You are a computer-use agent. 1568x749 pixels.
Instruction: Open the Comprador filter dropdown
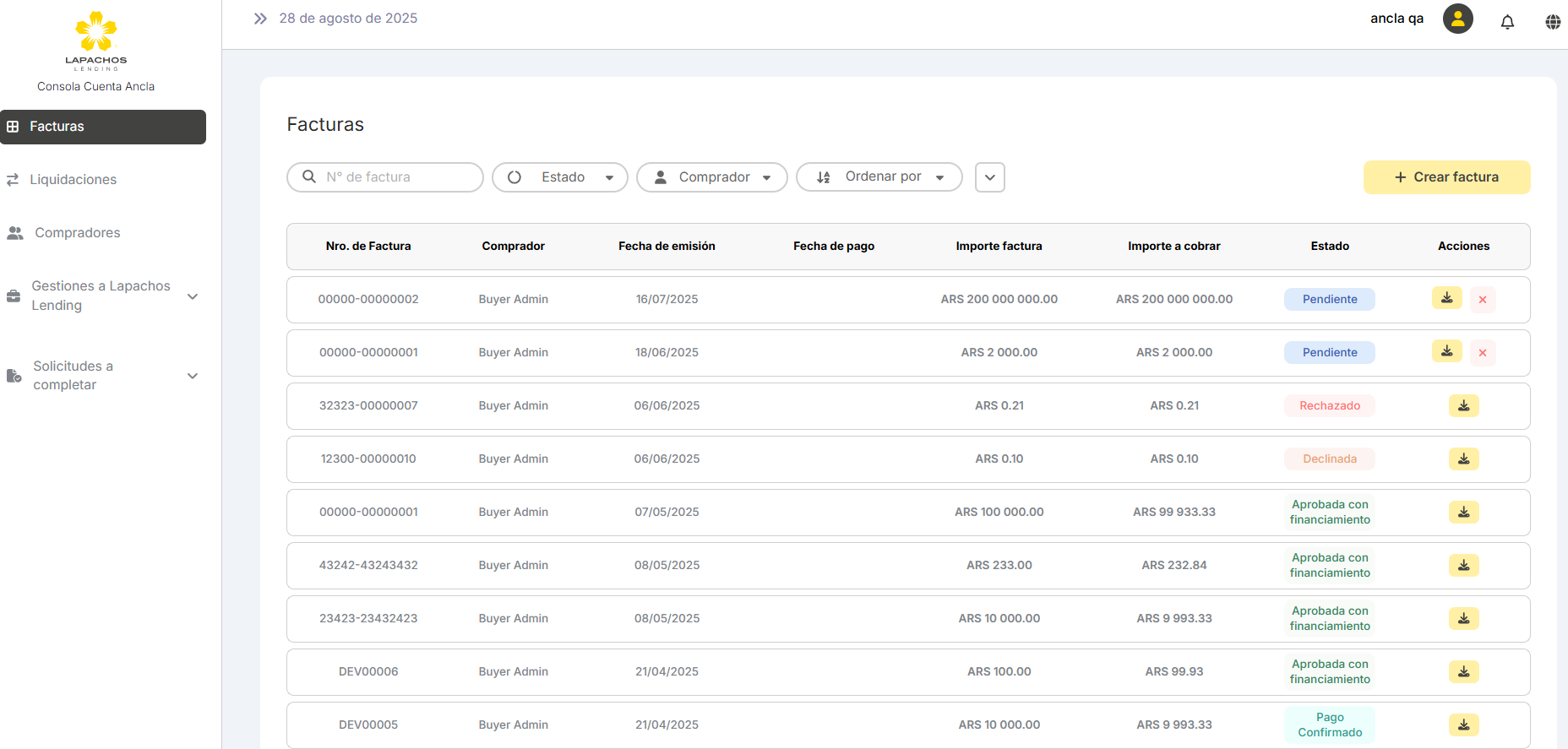click(x=711, y=177)
